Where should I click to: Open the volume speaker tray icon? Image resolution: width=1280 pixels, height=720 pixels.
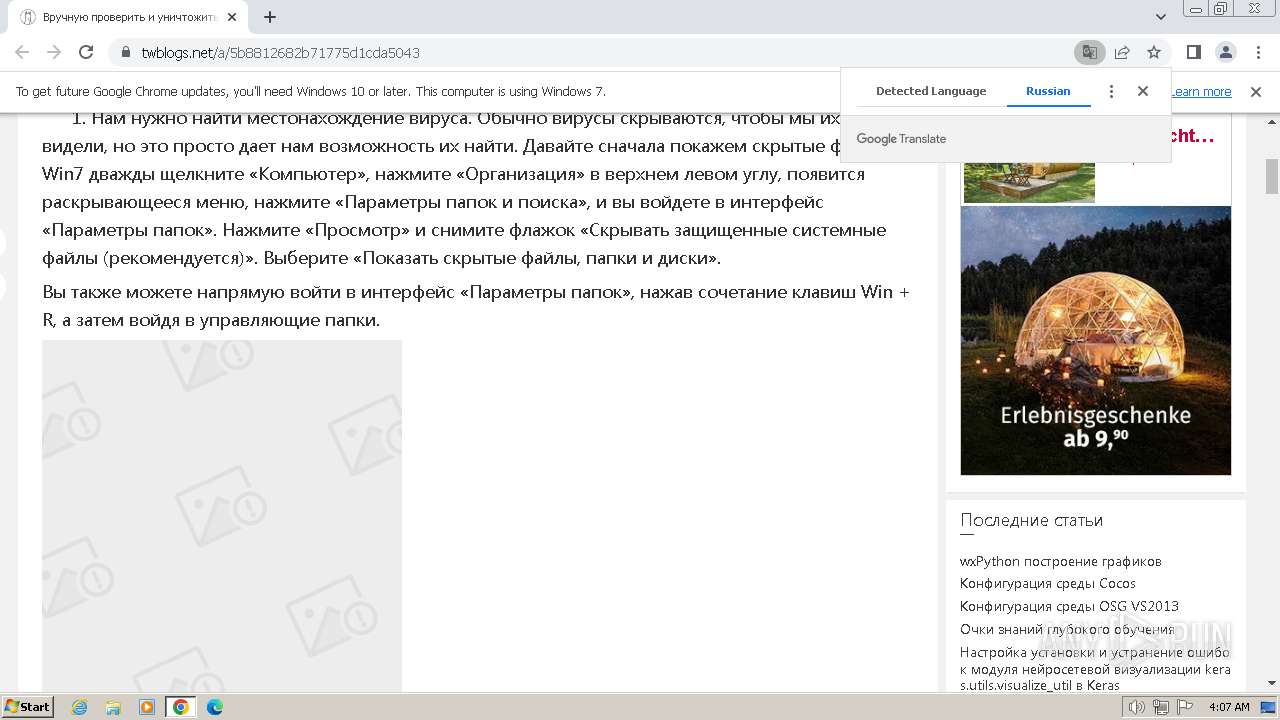coord(1136,707)
